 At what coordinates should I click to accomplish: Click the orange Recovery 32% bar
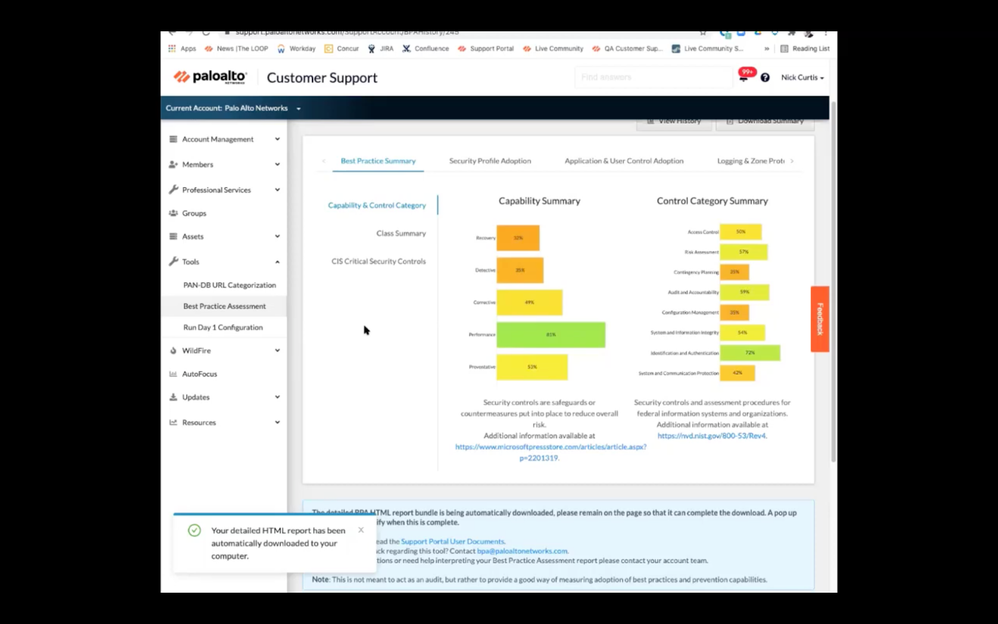(x=518, y=238)
